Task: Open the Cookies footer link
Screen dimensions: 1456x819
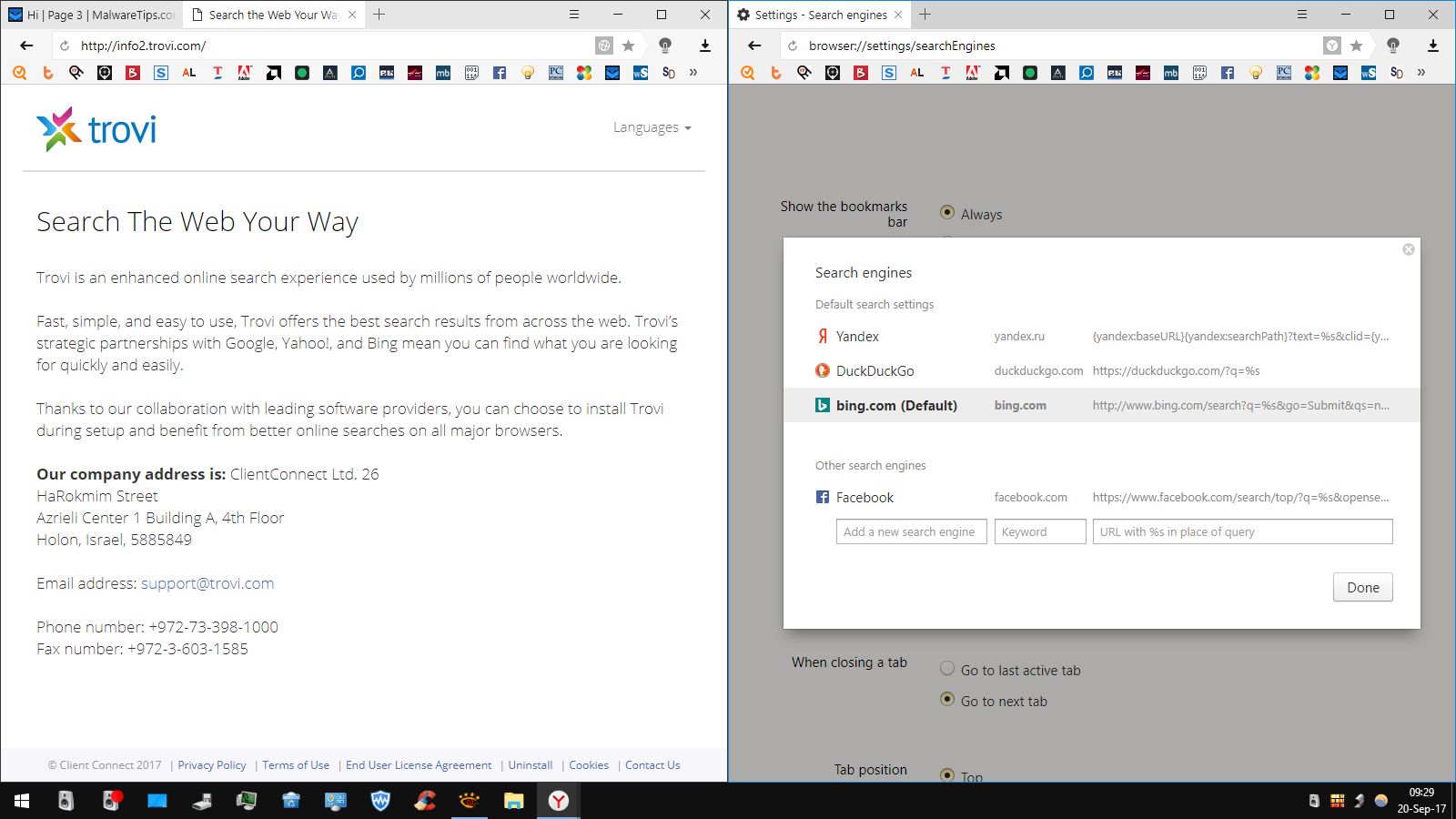Action: pos(589,765)
